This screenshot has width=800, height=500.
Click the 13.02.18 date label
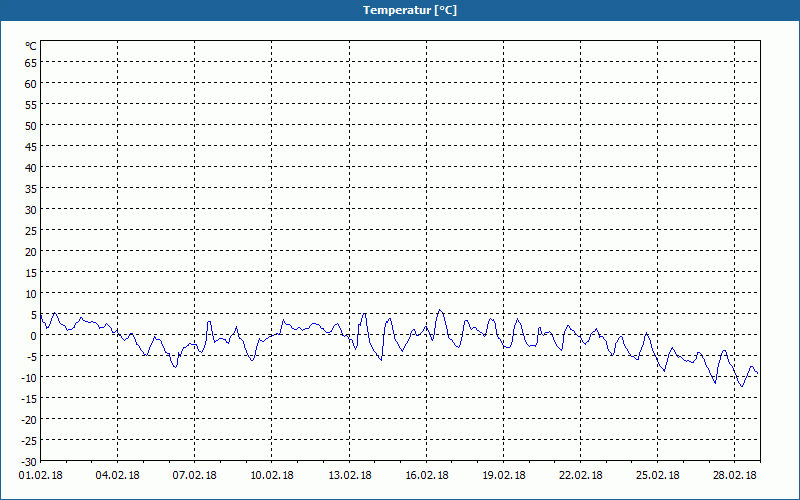[349, 476]
